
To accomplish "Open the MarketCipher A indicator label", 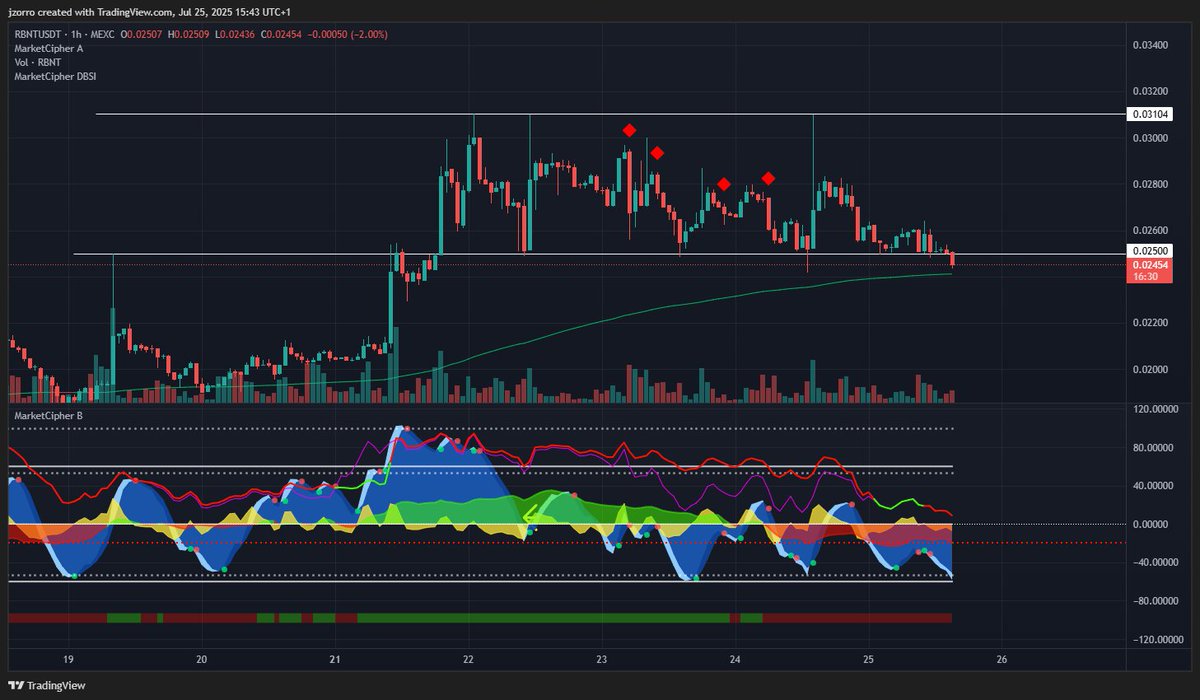I will pos(49,48).
